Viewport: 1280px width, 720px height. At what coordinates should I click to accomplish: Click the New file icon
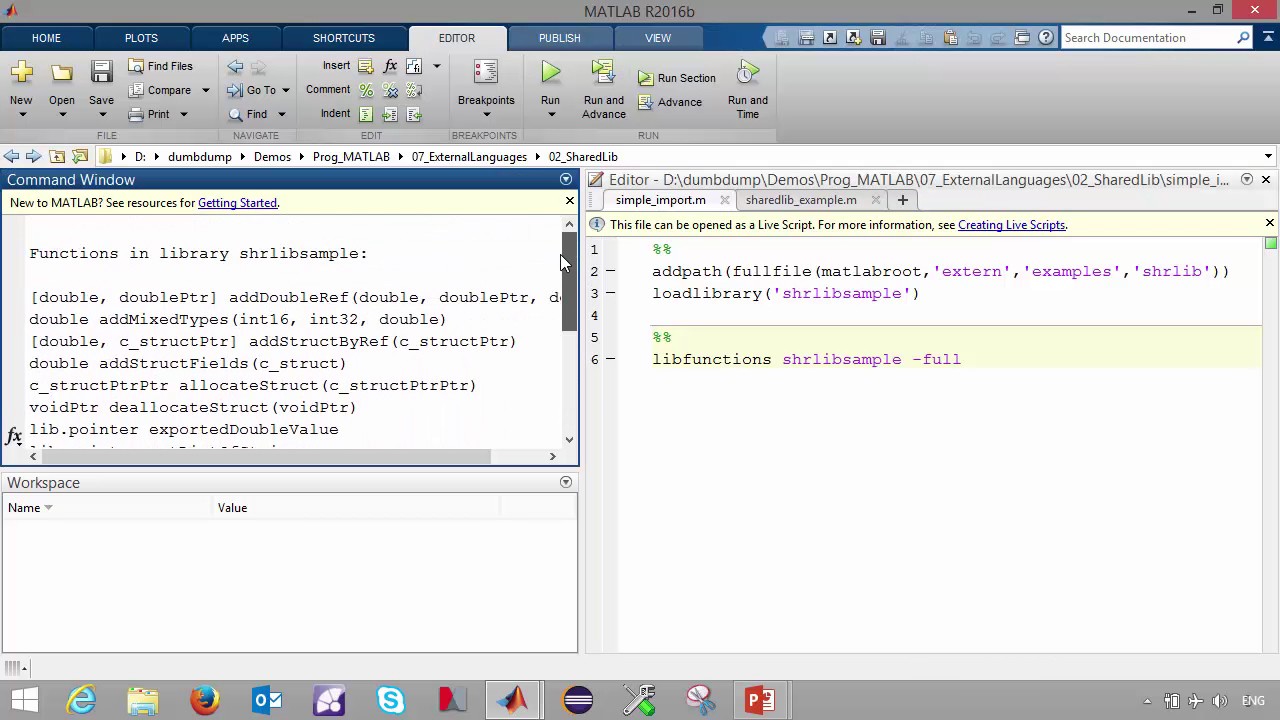tap(21, 72)
